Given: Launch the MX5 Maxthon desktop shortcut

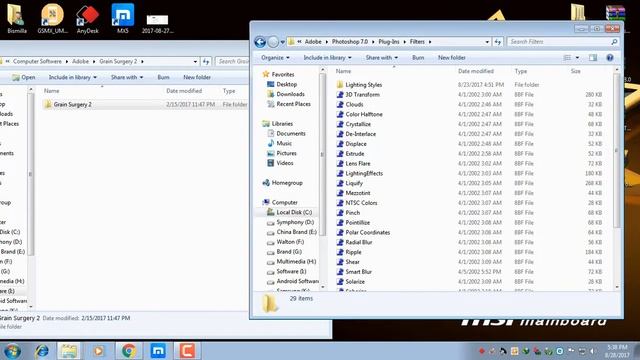Looking at the screenshot, I should point(122,18).
